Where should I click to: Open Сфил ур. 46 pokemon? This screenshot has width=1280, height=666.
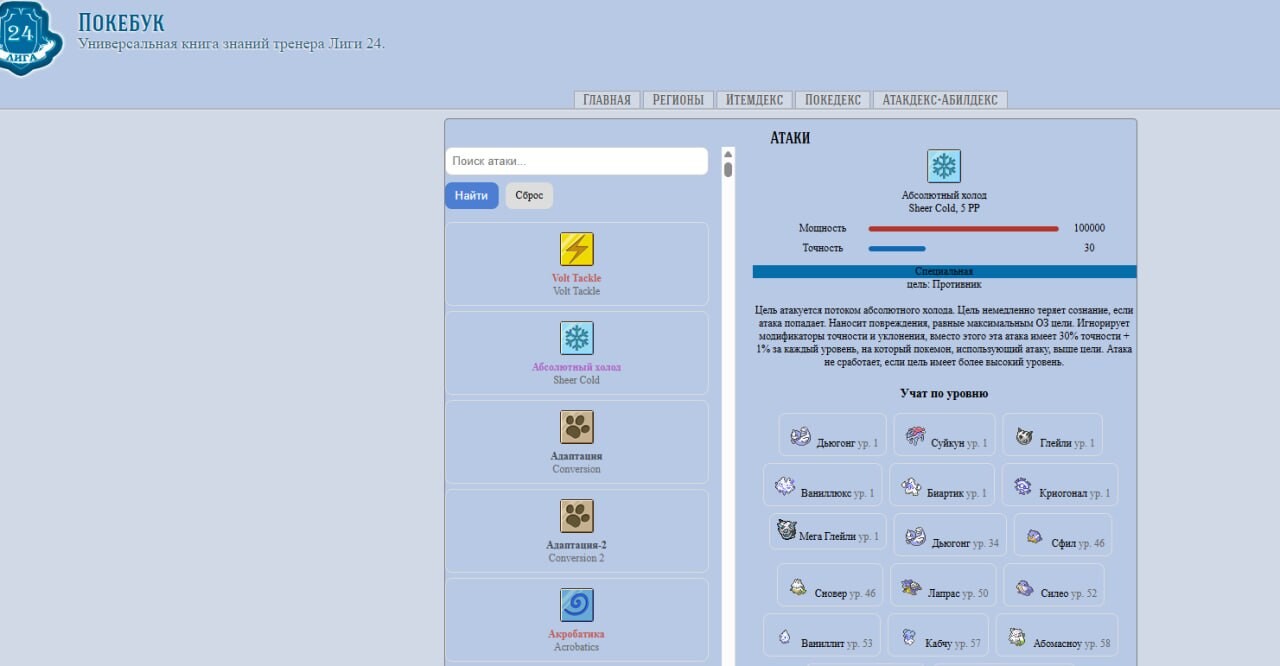click(1062, 535)
